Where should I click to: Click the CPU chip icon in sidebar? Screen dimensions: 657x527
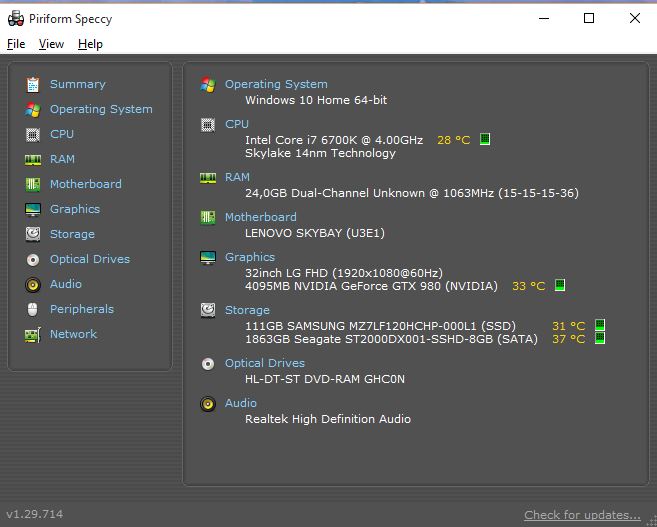click(33, 135)
